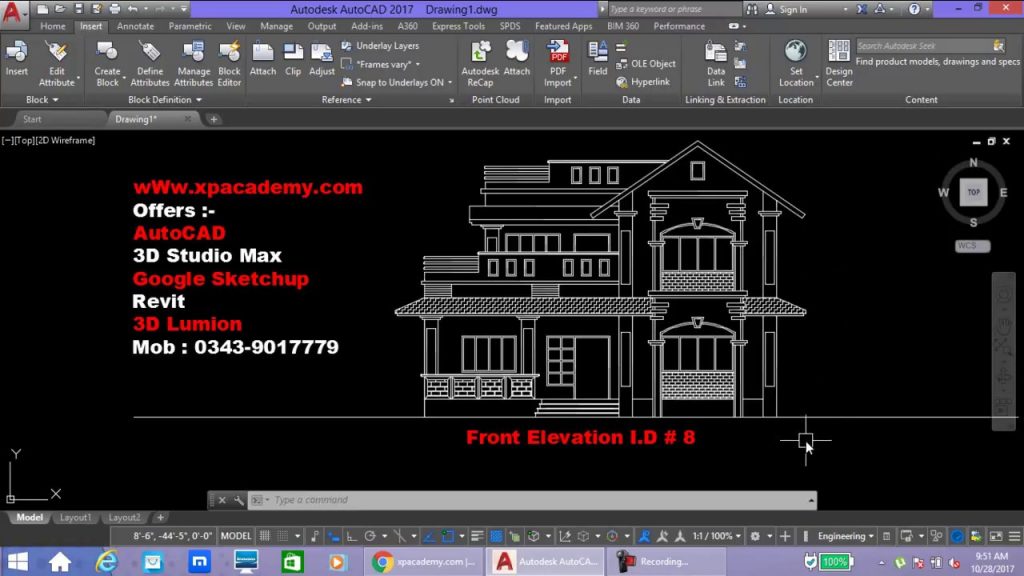Click the keyword search box in title bar
The width and height of the screenshot is (1024, 576).
click(674, 9)
